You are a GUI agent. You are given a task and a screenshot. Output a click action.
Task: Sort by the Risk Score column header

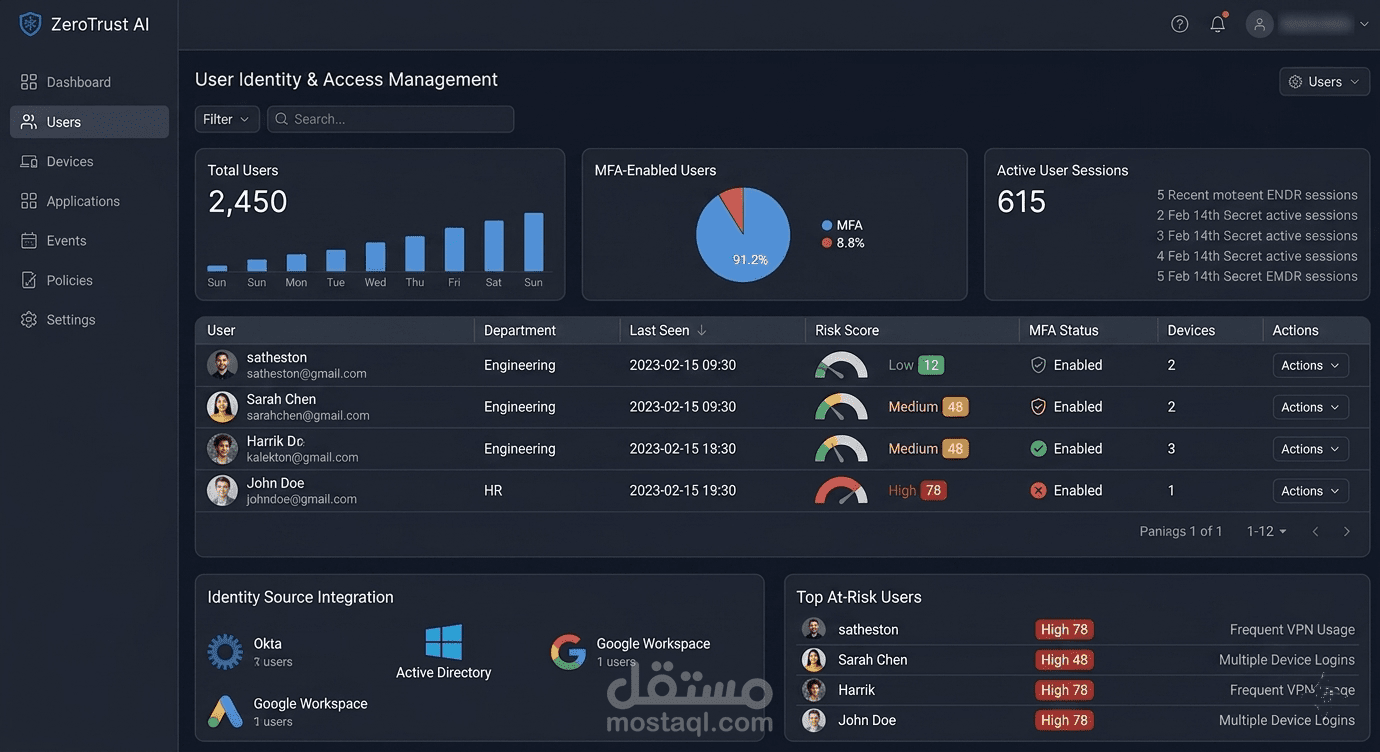click(x=847, y=330)
